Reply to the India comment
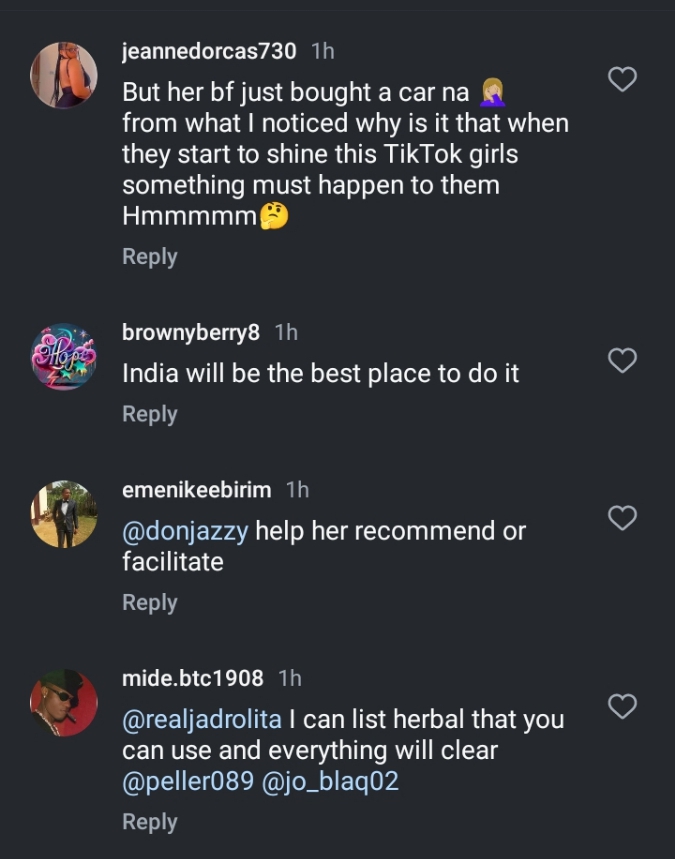The width and height of the screenshot is (675, 859). pos(149,414)
